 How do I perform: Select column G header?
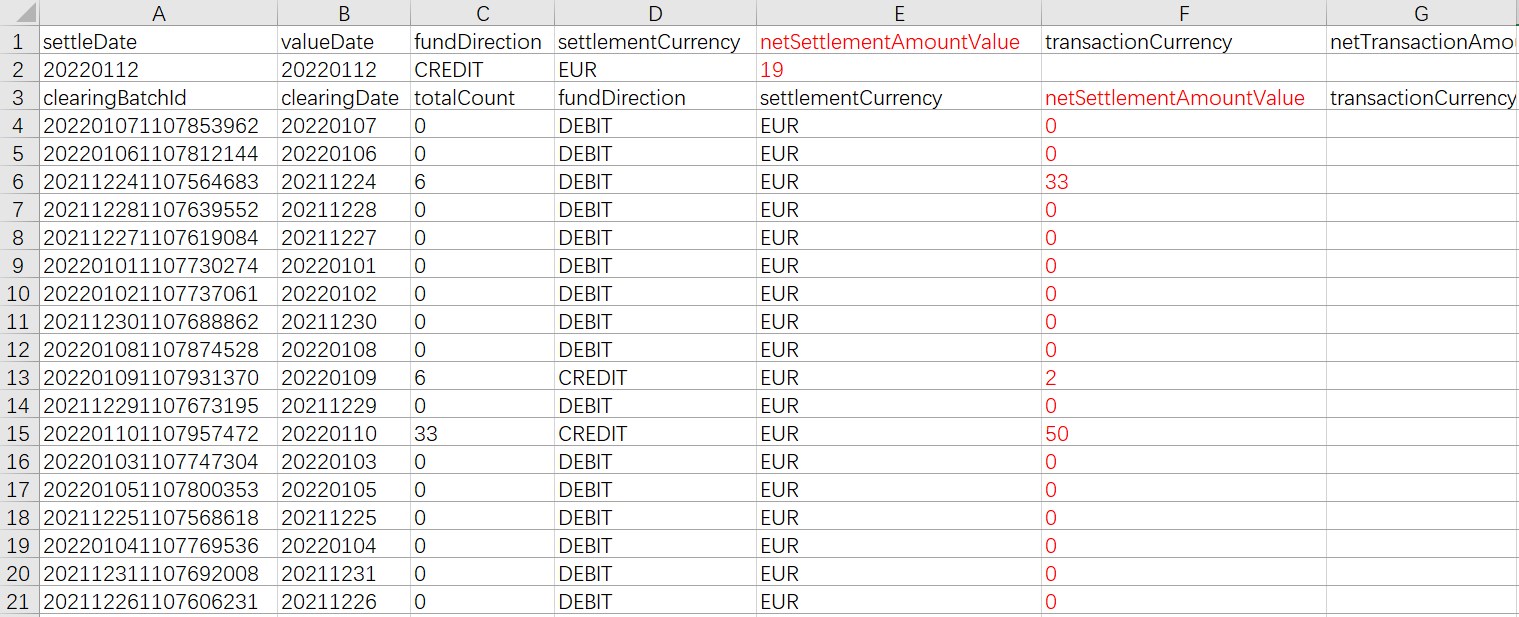click(1421, 13)
